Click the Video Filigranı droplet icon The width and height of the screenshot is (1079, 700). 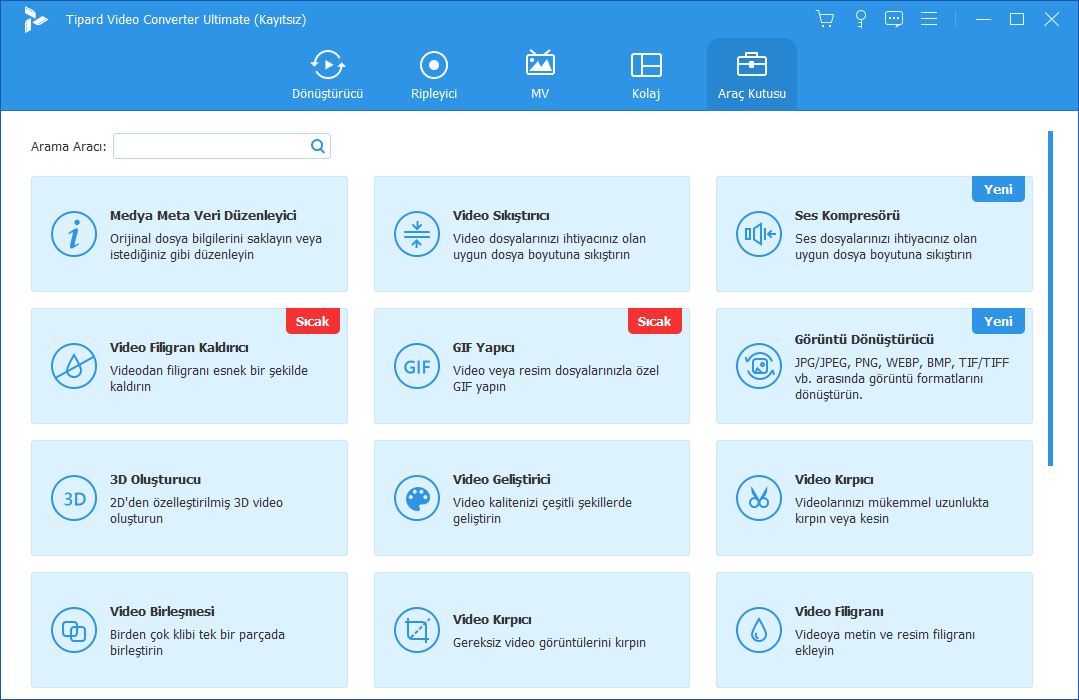coord(758,630)
